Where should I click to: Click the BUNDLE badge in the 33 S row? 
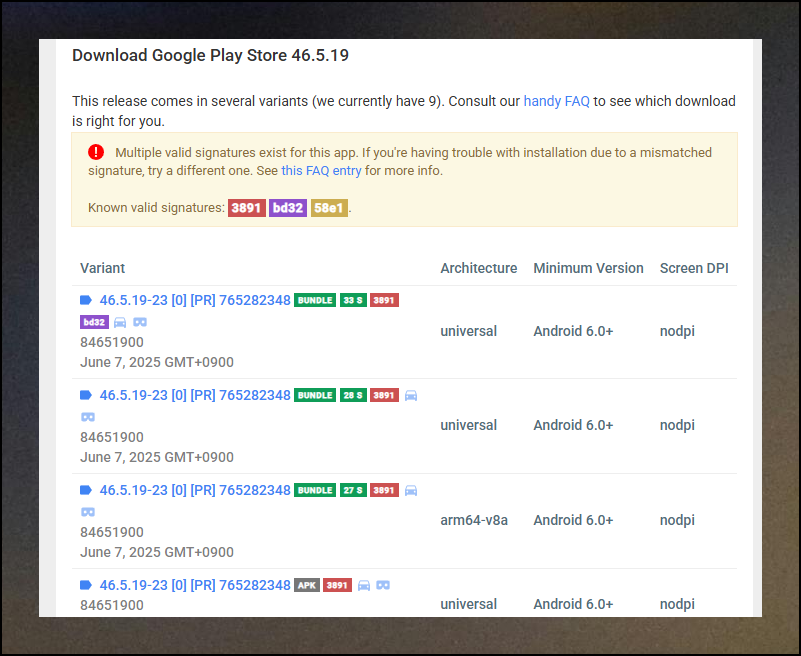tap(315, 300)
